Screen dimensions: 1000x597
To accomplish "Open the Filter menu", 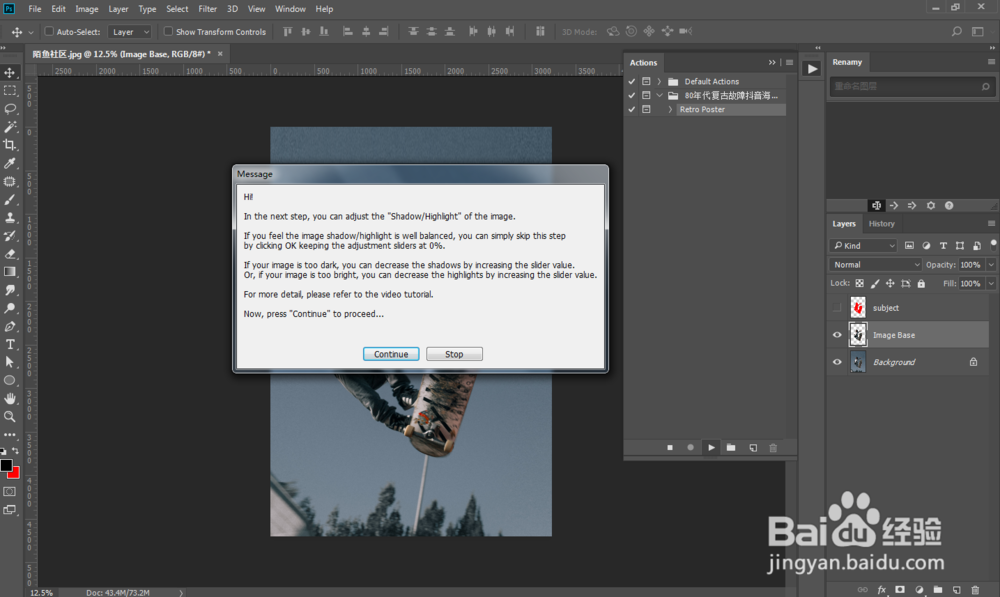I will 207,9.
